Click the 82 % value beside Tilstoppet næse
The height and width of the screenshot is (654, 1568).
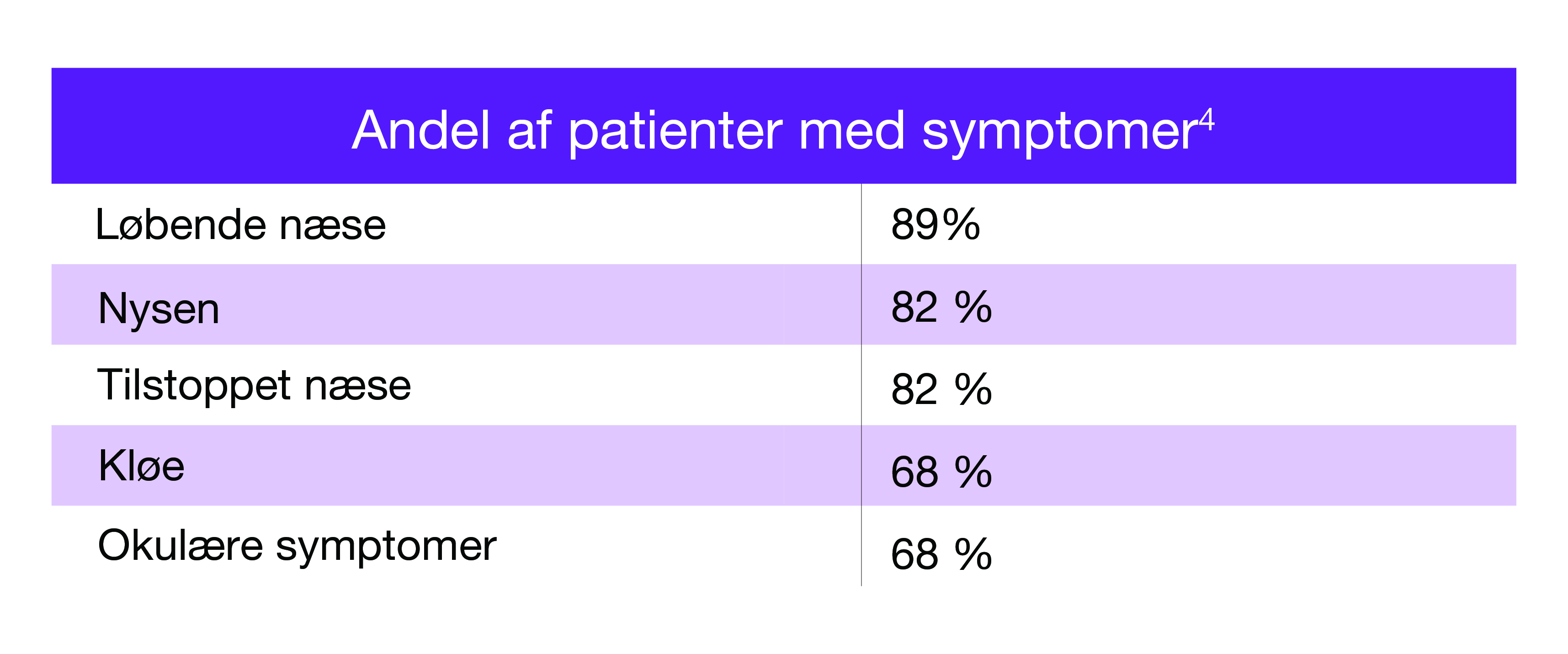tap(941, 389)
